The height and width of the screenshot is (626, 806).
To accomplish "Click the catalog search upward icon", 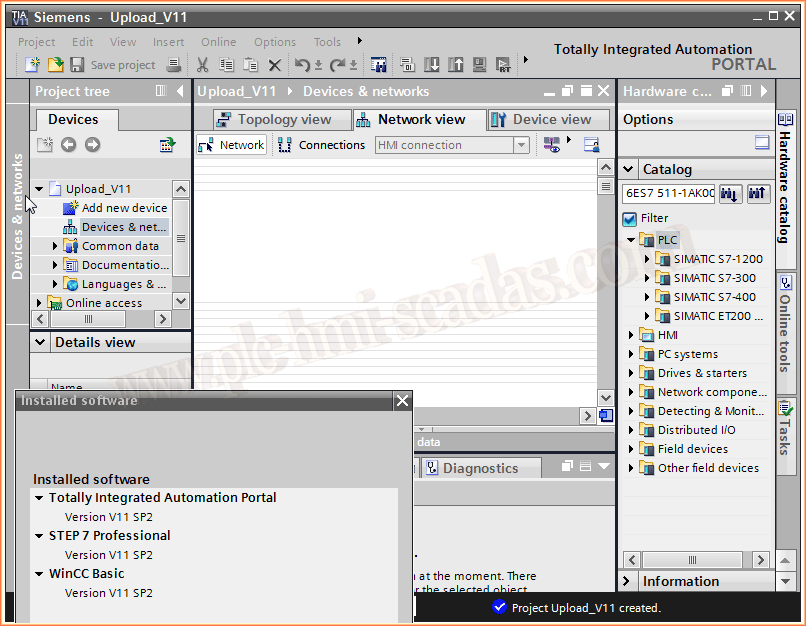I will click(x=758, y=194).
